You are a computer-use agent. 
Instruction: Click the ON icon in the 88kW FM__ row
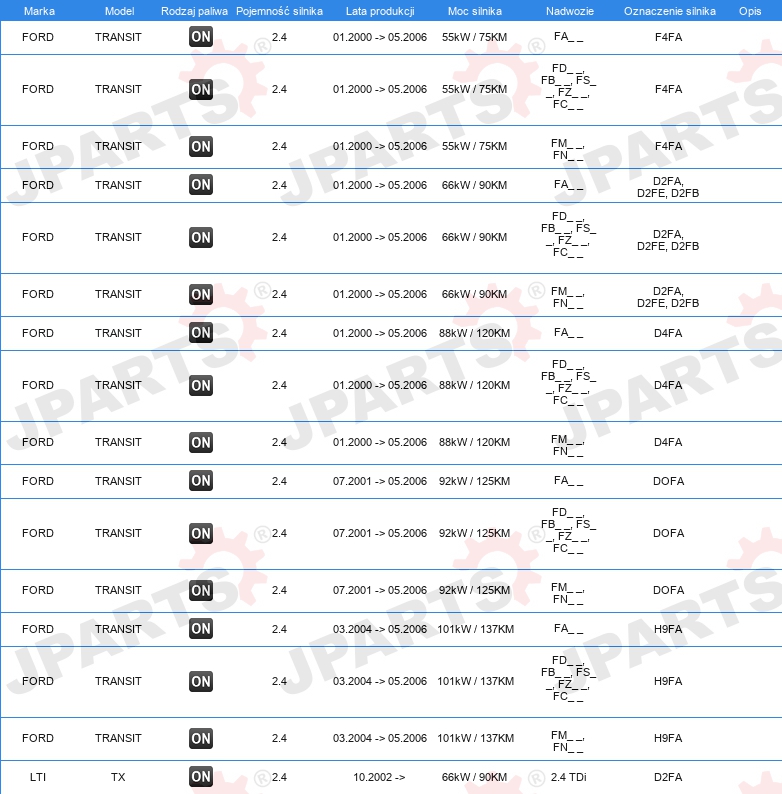click(201, 443)
